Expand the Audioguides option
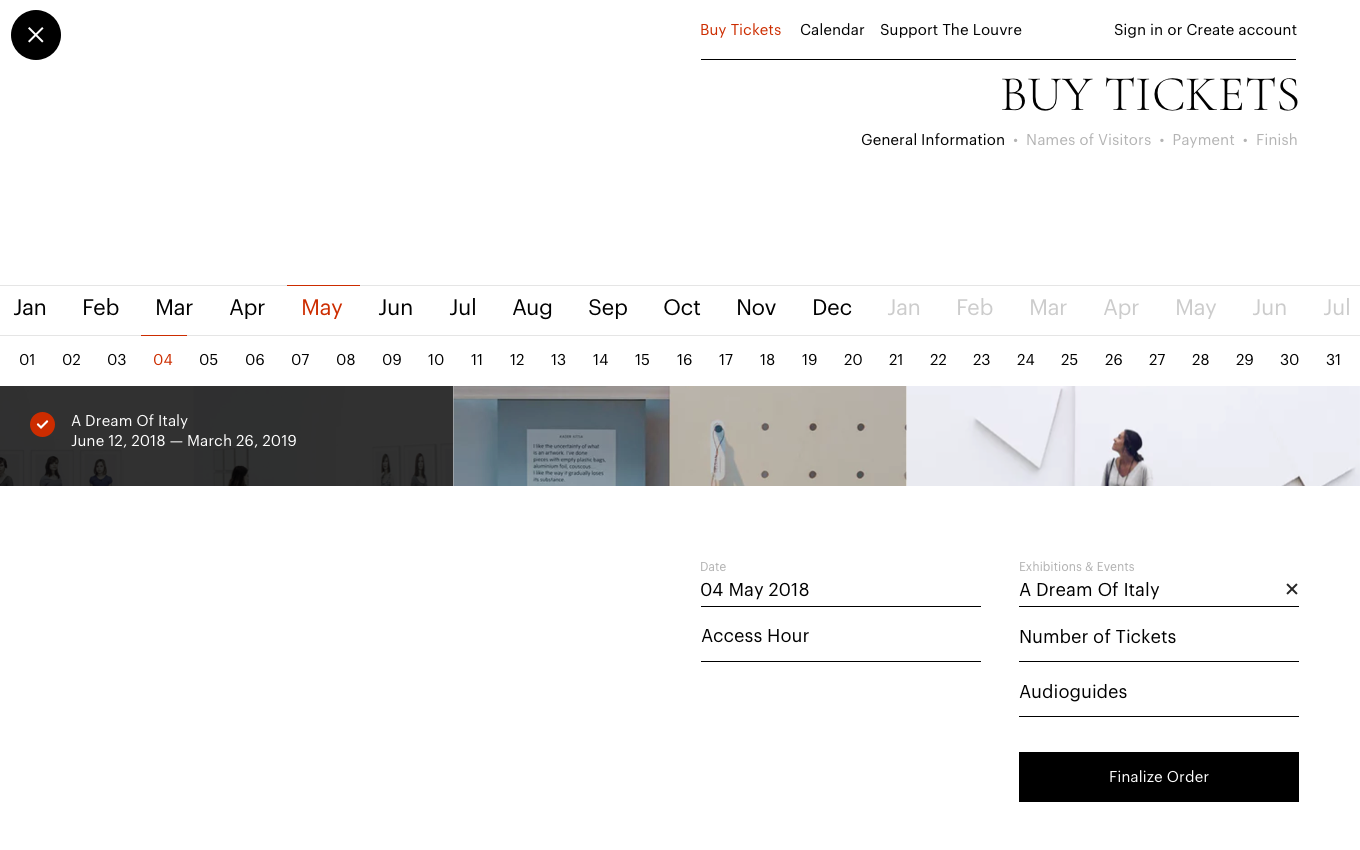 click(1158, 692)
